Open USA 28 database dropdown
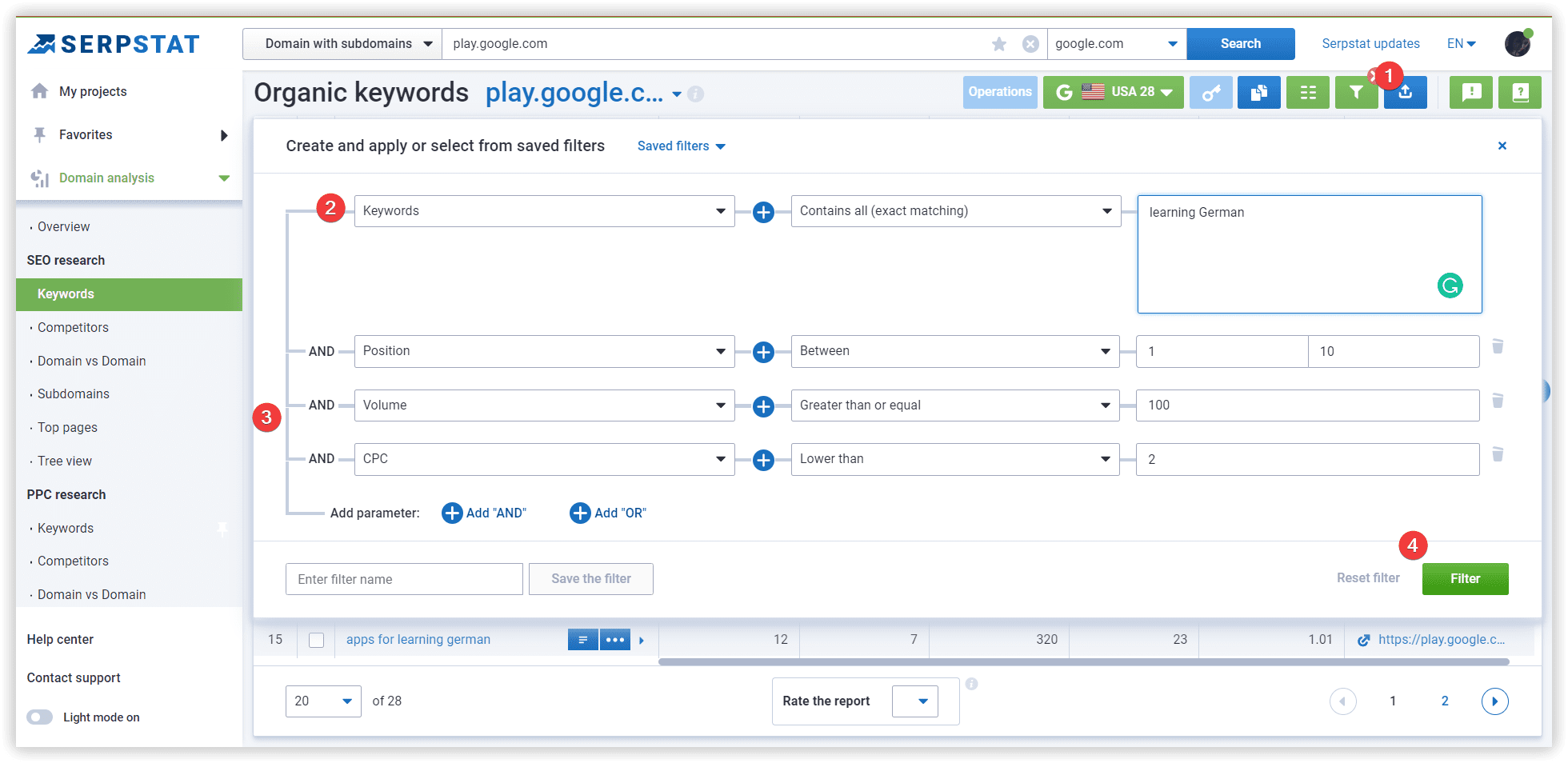1568x763 pixels. (x=1114, y=92)
